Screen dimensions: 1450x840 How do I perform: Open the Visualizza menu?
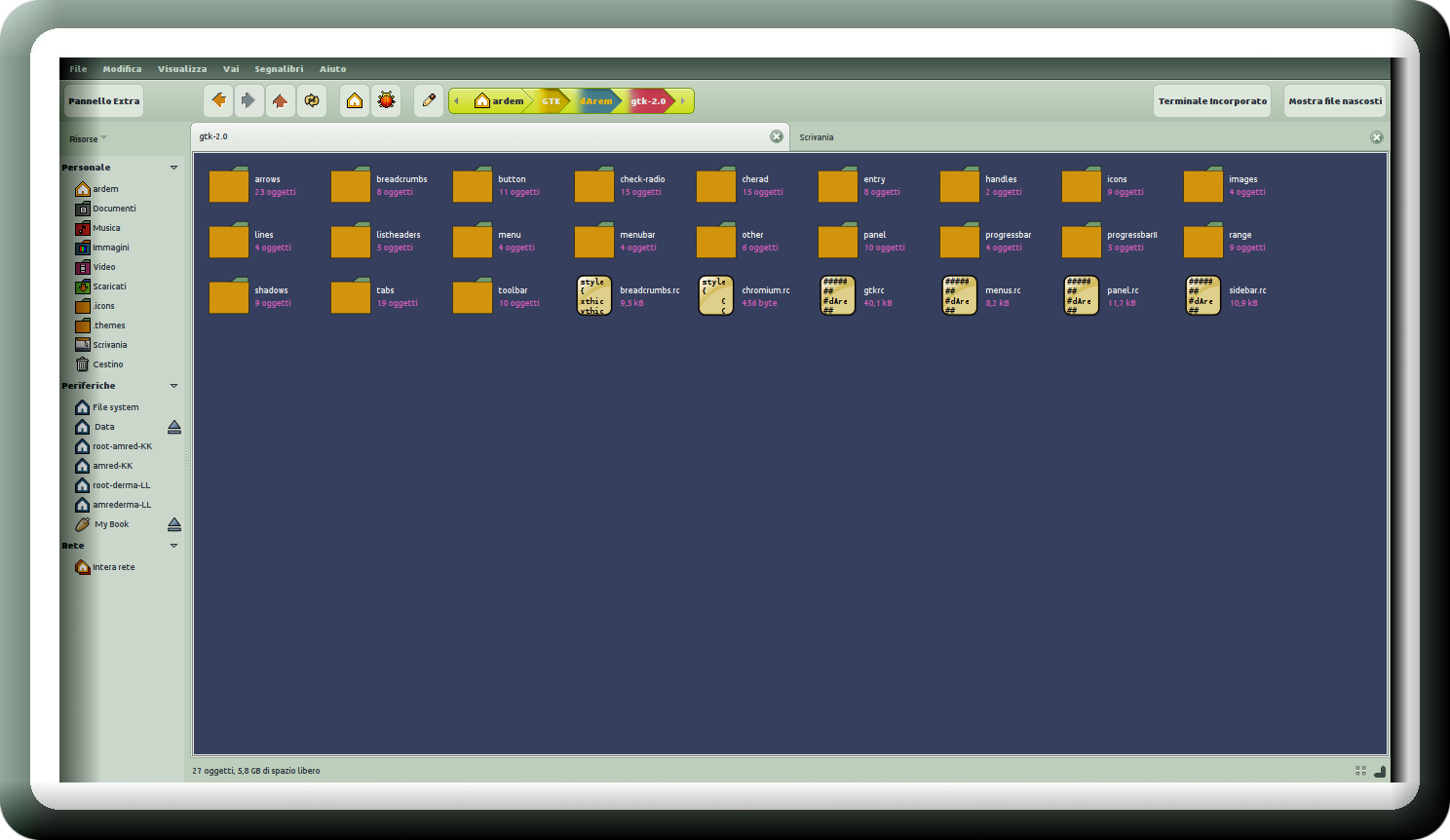[x=182, y=69]
